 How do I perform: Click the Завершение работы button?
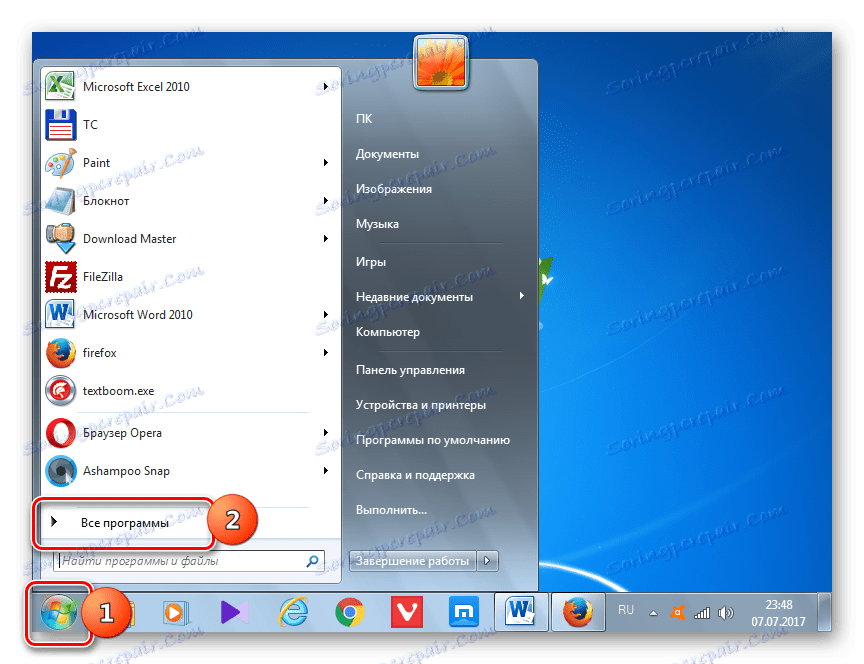click(413, 561)
